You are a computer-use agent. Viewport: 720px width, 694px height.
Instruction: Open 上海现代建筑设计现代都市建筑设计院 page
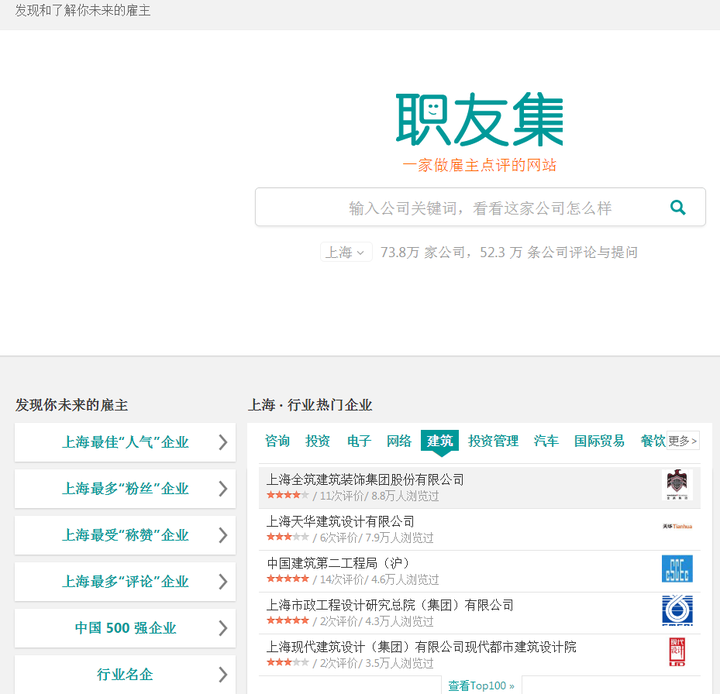(421, 647)
